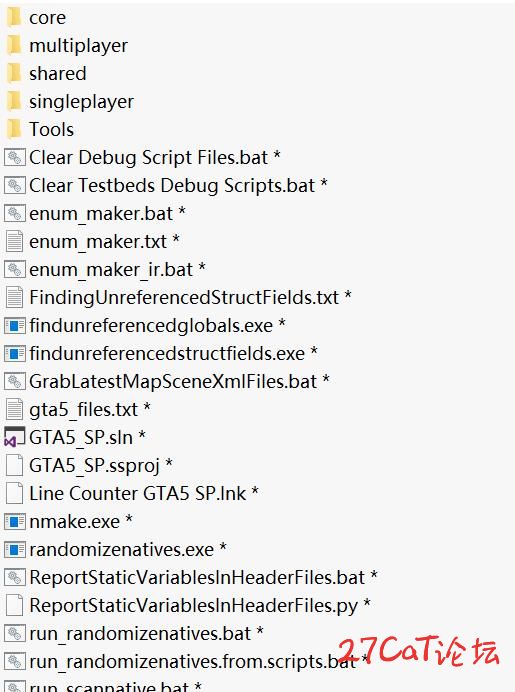Select the Tools folder icon

[14, 129]
